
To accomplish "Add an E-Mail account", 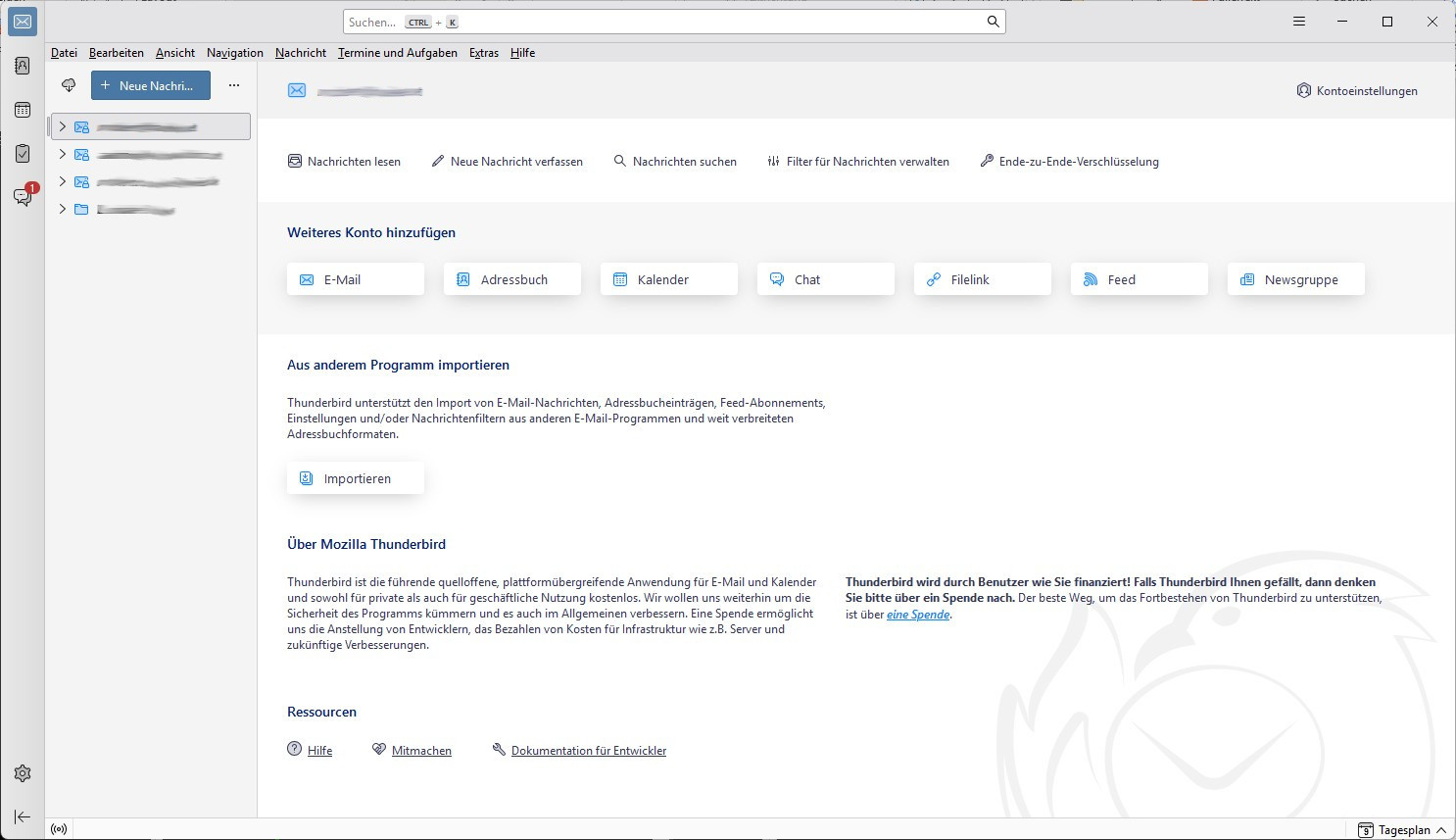I will click(356, 279).
